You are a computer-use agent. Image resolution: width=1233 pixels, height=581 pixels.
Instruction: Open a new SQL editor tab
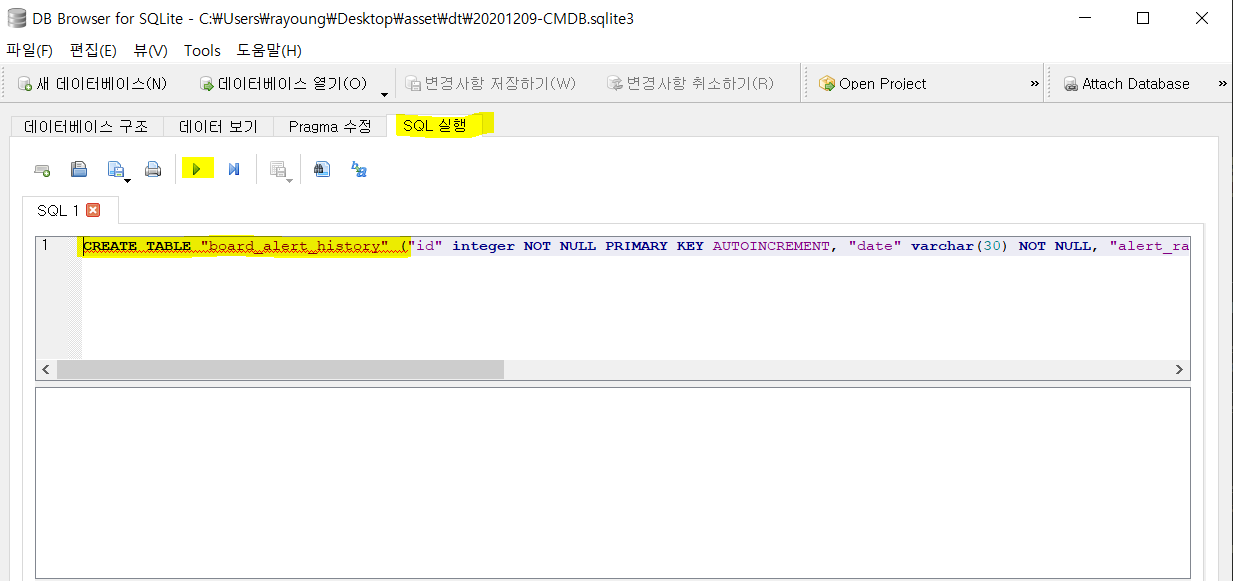click(x=42, y=170)
